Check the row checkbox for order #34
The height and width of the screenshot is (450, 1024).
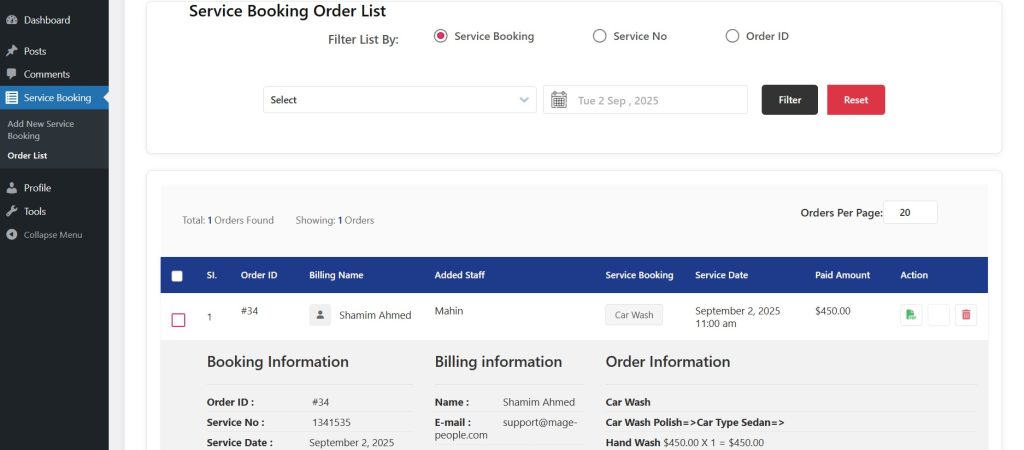click(178, 320)
